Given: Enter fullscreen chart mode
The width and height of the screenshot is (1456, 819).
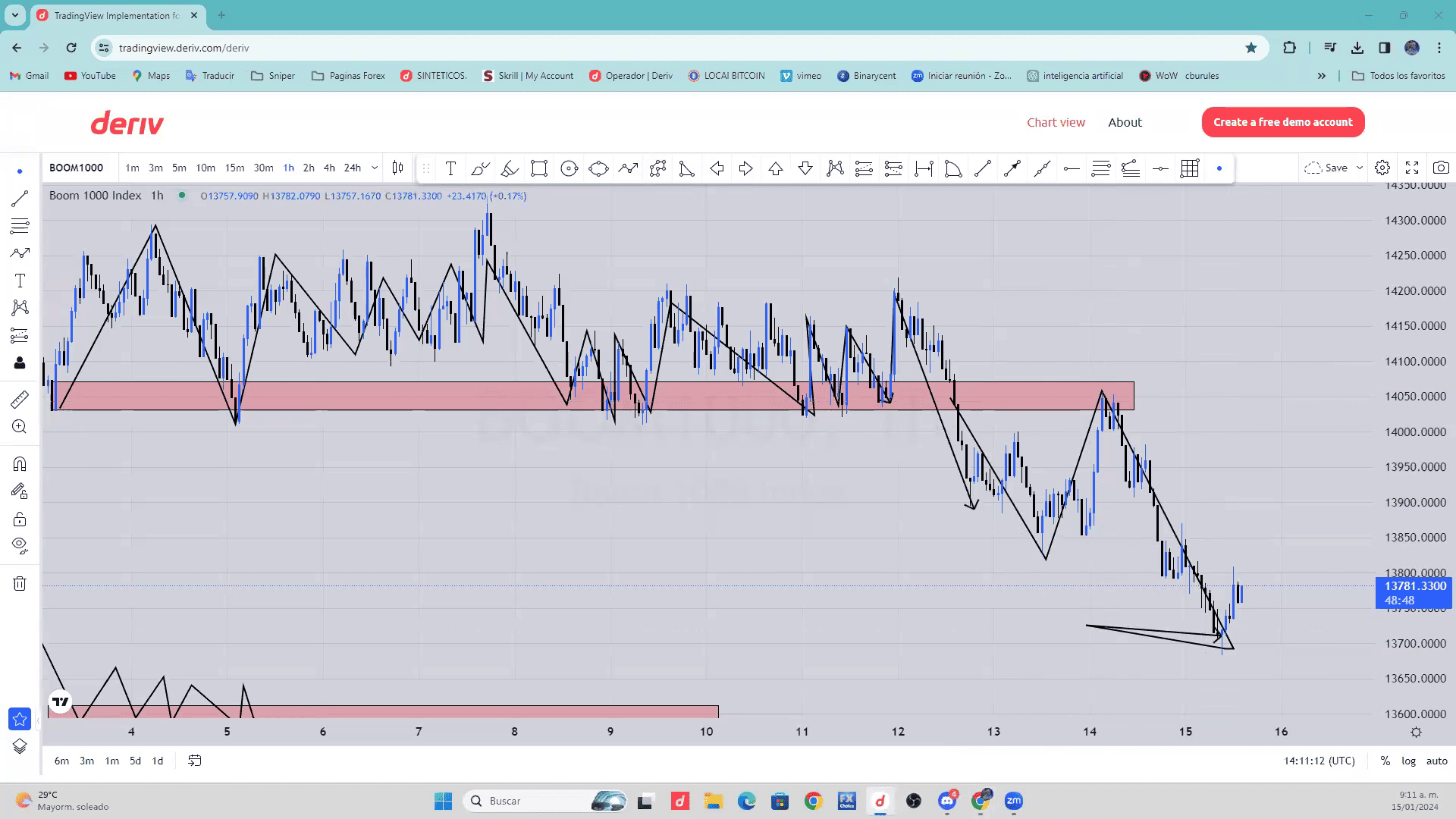Looking at the screenshot, I should pyautogui.click(x=1412, y=168).
